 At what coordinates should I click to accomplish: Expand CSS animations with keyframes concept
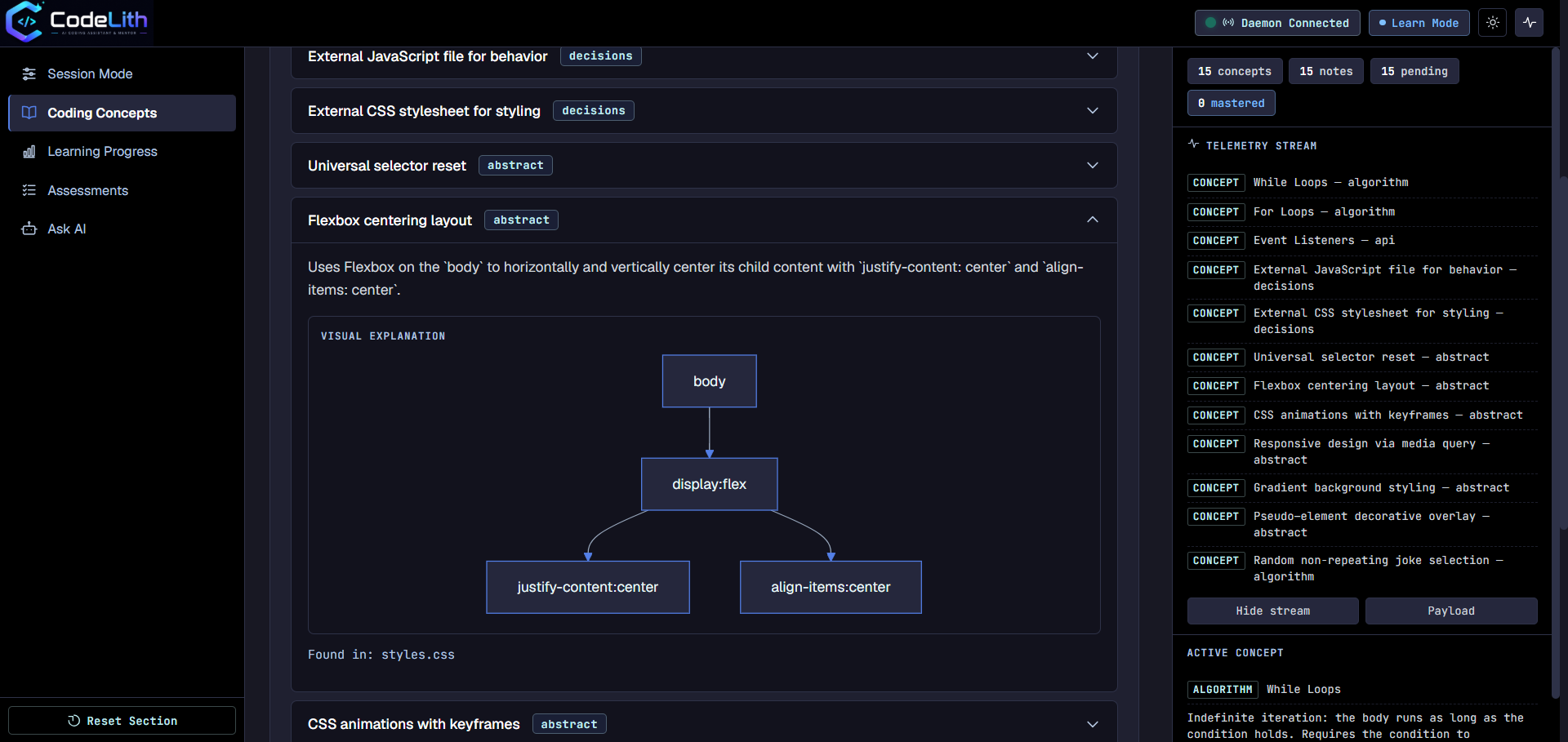(704, 723)
